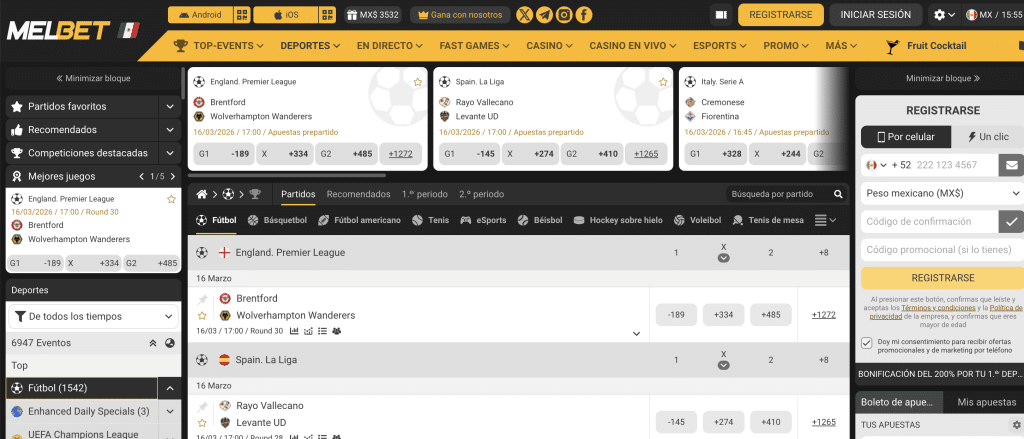Image resolution: width=1024 pixels, height=439 pixels.
Task: Go to home via breadcrumb house icon
Action: pyautogui.click(x=202, y=194)
